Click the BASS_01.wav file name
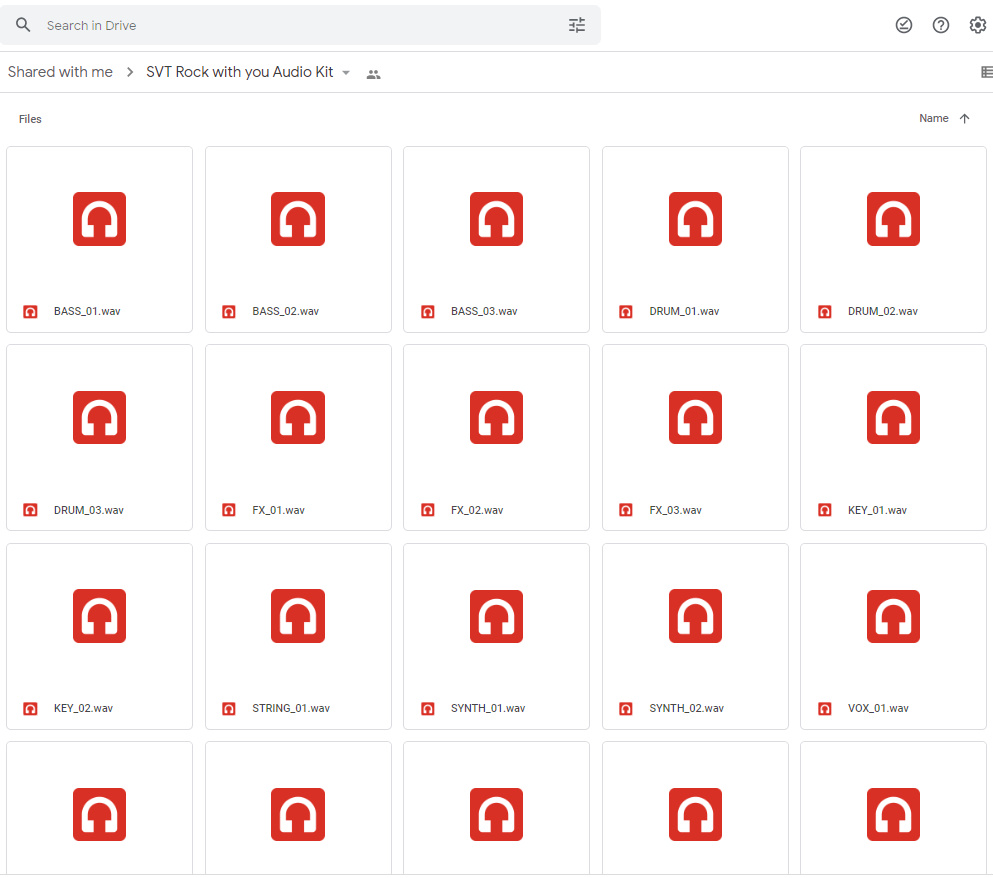Viewport: 993px width, 878px height. (x=87, y=312)
